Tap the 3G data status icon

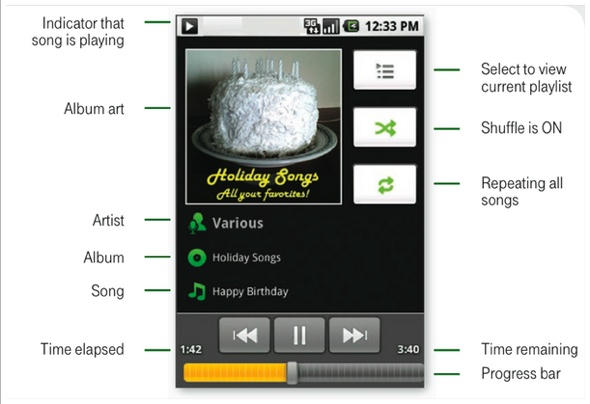(312, 26)
